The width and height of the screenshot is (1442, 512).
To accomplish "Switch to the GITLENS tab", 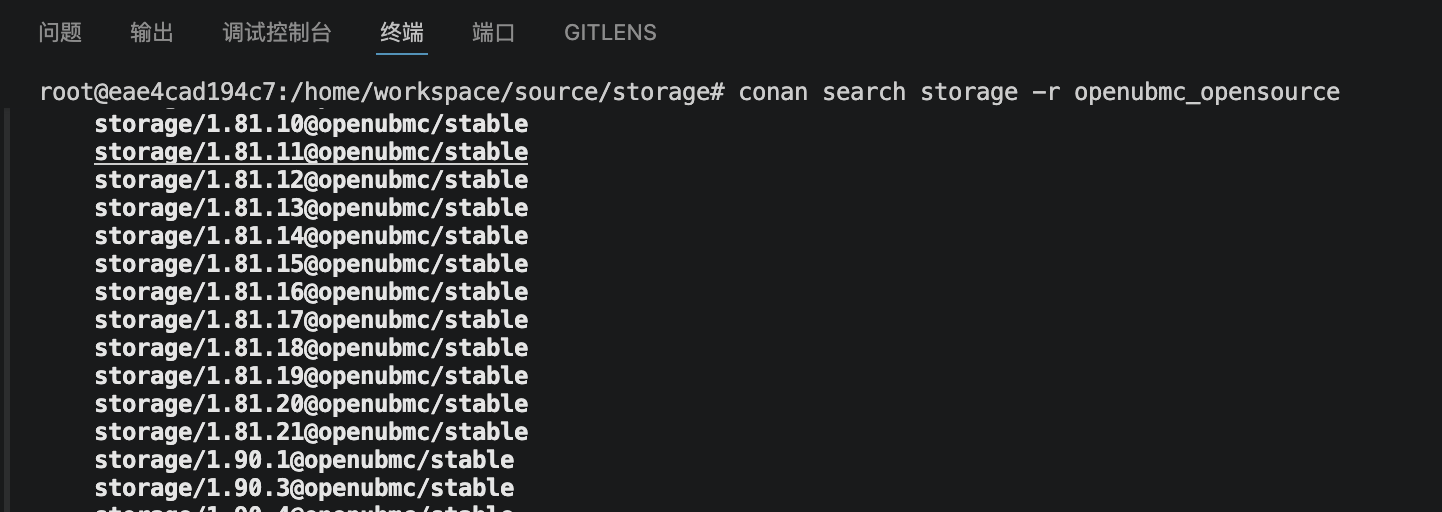I will pyautogui.click(x=610, y=32).
